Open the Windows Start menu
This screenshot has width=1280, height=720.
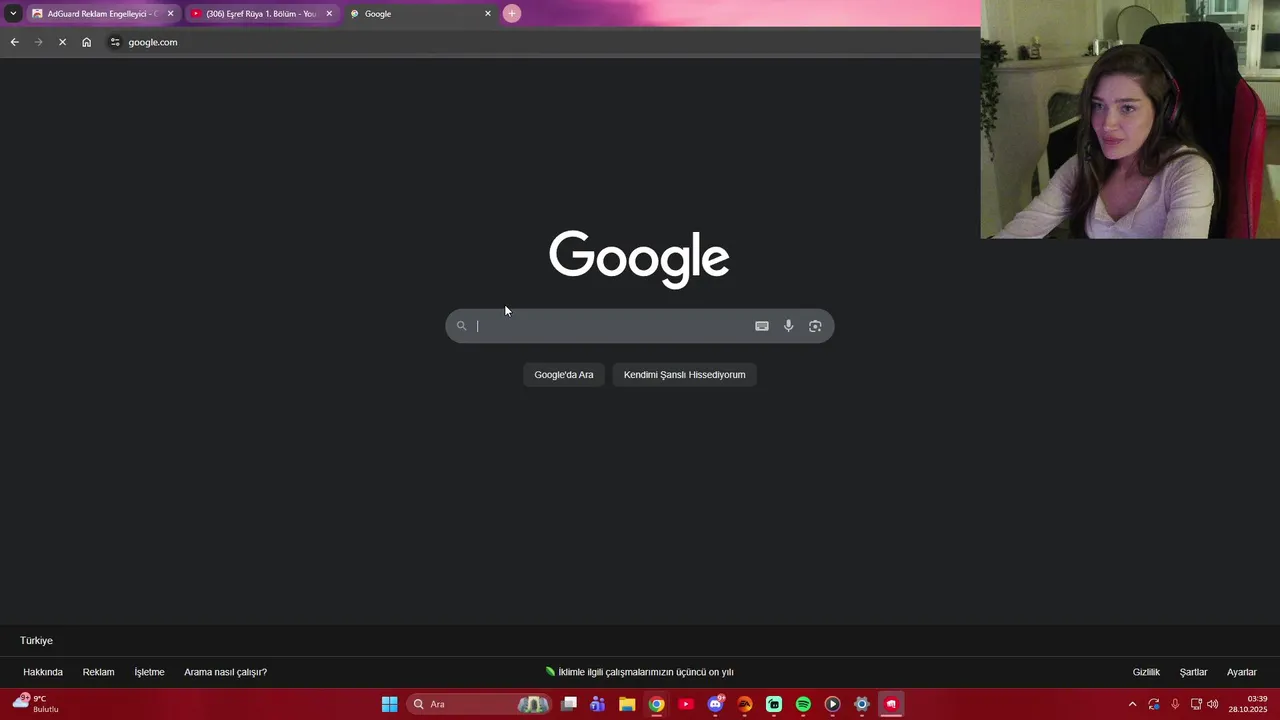point(390,704)
